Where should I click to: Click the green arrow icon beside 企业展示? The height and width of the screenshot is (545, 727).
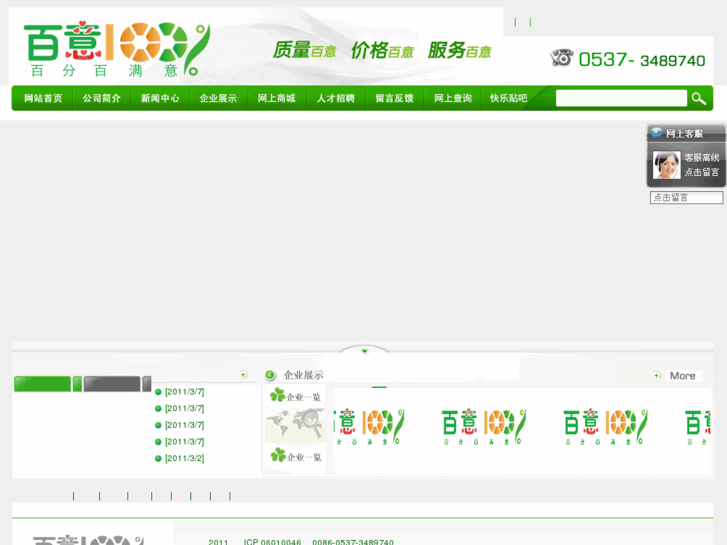coord(270,375)
